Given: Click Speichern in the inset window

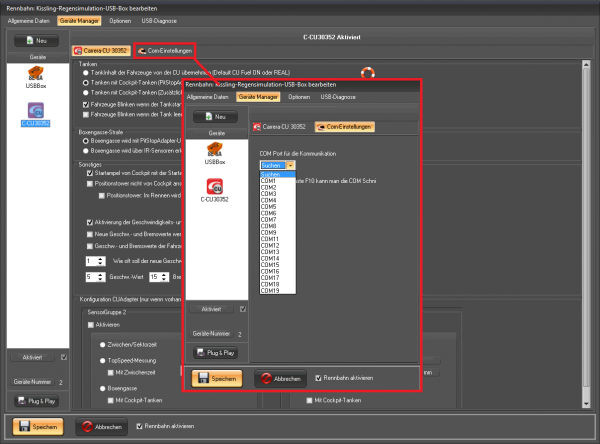Looking at the screenshot, I should click(x=217, y=379).
